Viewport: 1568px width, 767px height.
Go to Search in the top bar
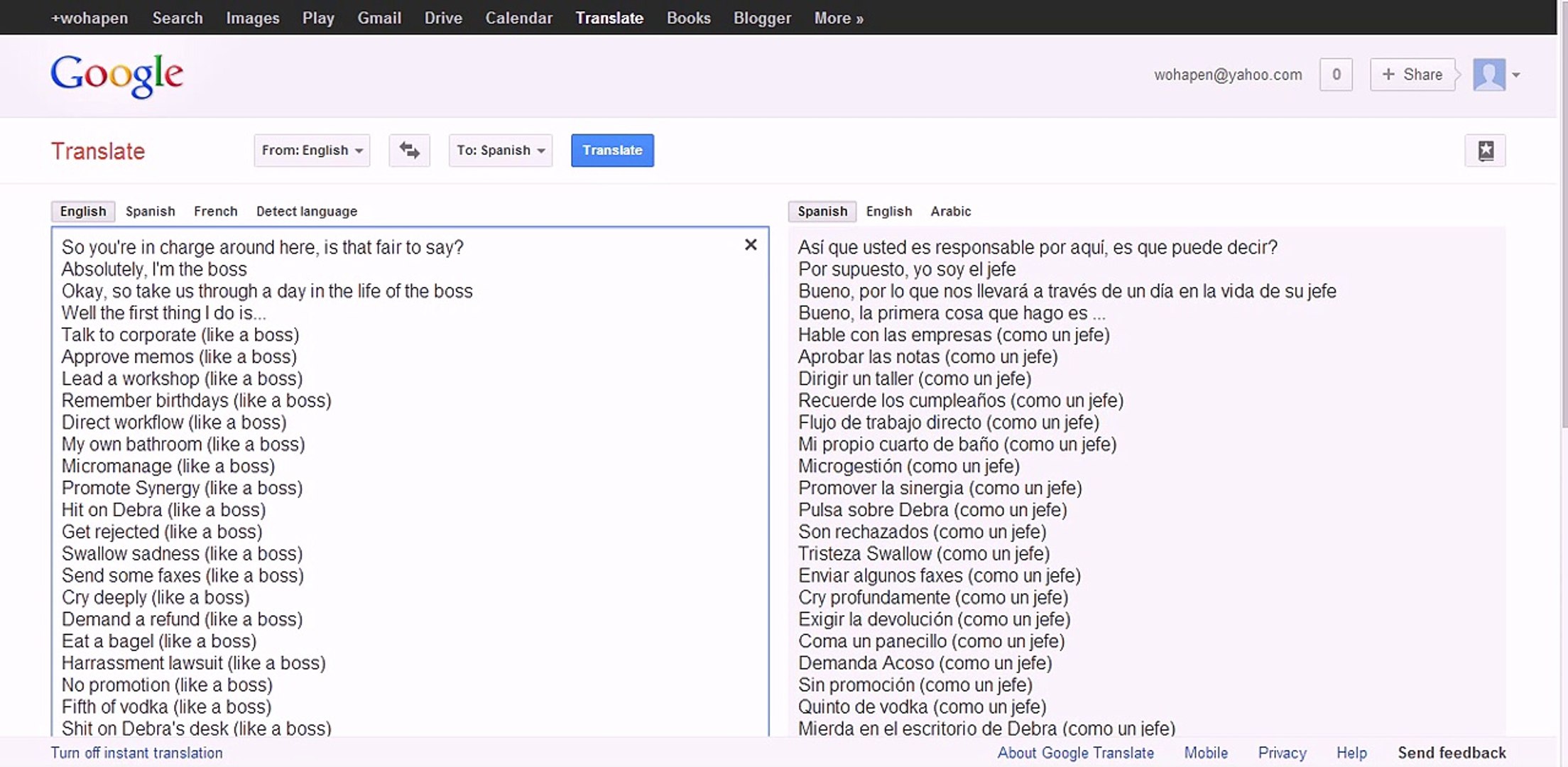pos(178,18)
